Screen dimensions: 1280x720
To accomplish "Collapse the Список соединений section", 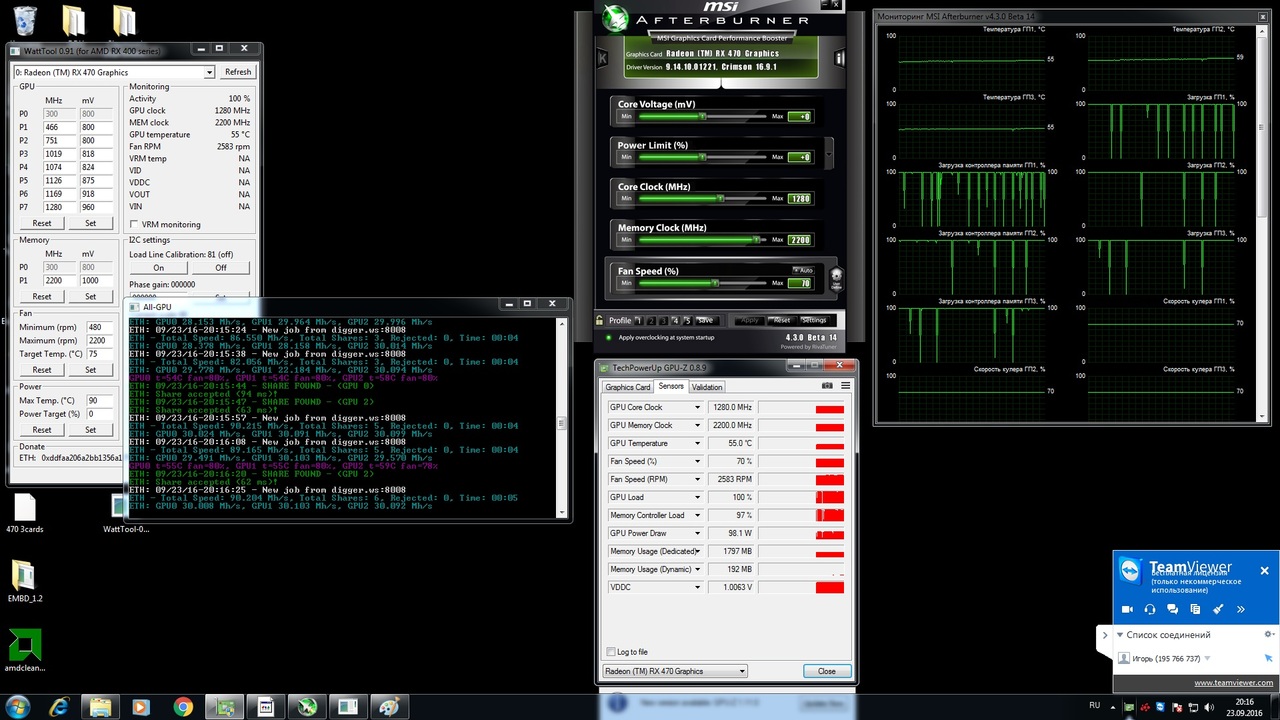I will pyautogui.click(x=1120, y=635).
